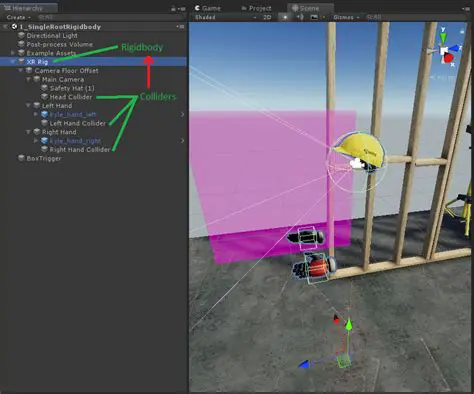Collapse the XR Rig tree arrow
474x394 pixels.
pos(13,62)
